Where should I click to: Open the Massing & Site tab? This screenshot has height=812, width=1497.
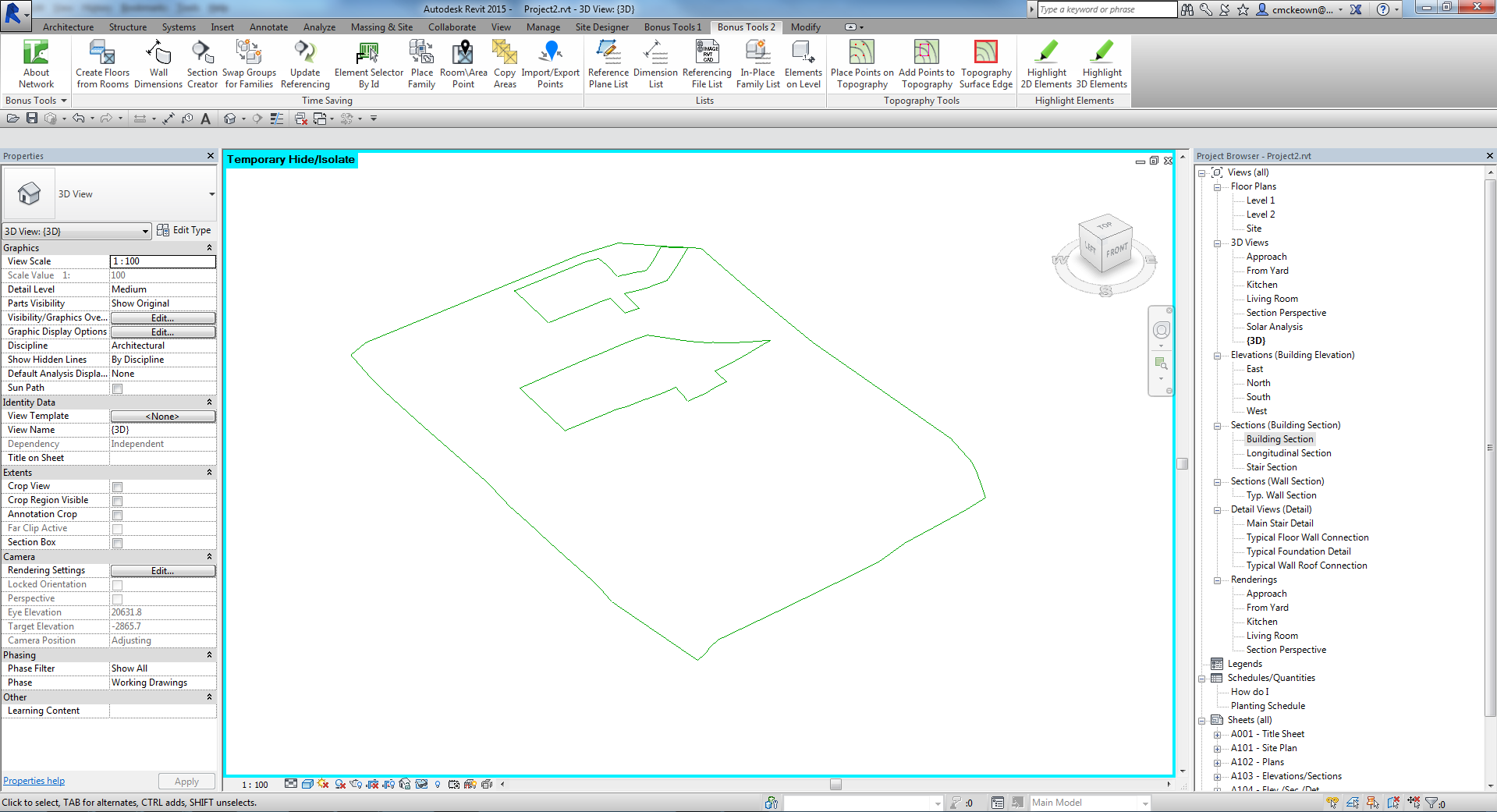pyautogui.click(x=381, y=27)
